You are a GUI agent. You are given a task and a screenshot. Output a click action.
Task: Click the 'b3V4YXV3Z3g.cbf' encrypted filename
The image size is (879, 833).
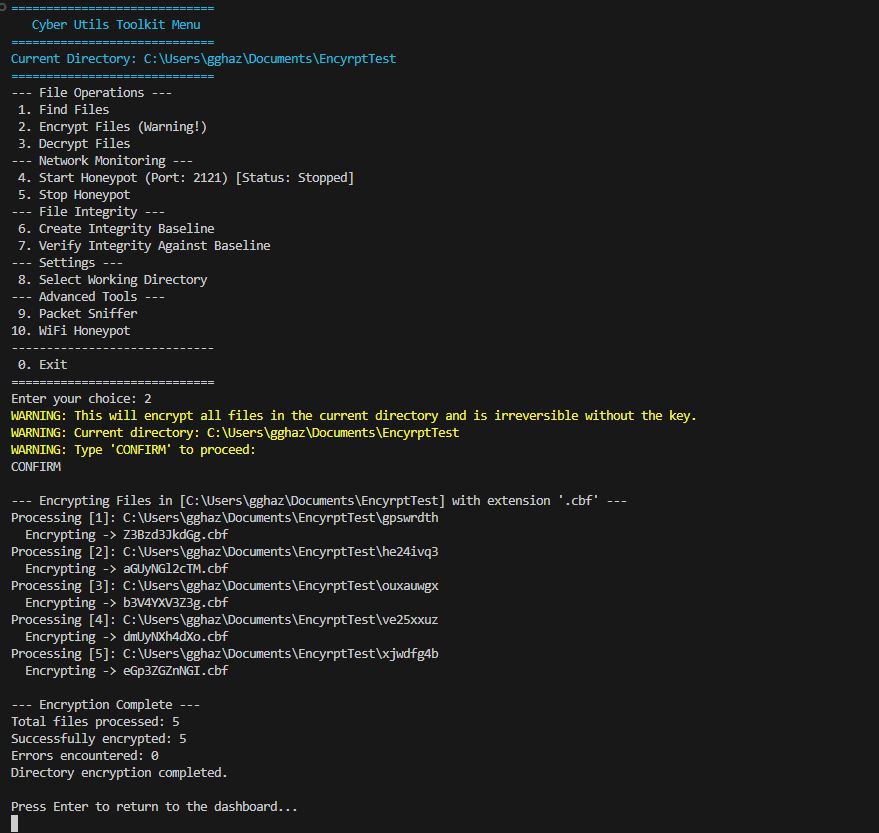[175, 603]
